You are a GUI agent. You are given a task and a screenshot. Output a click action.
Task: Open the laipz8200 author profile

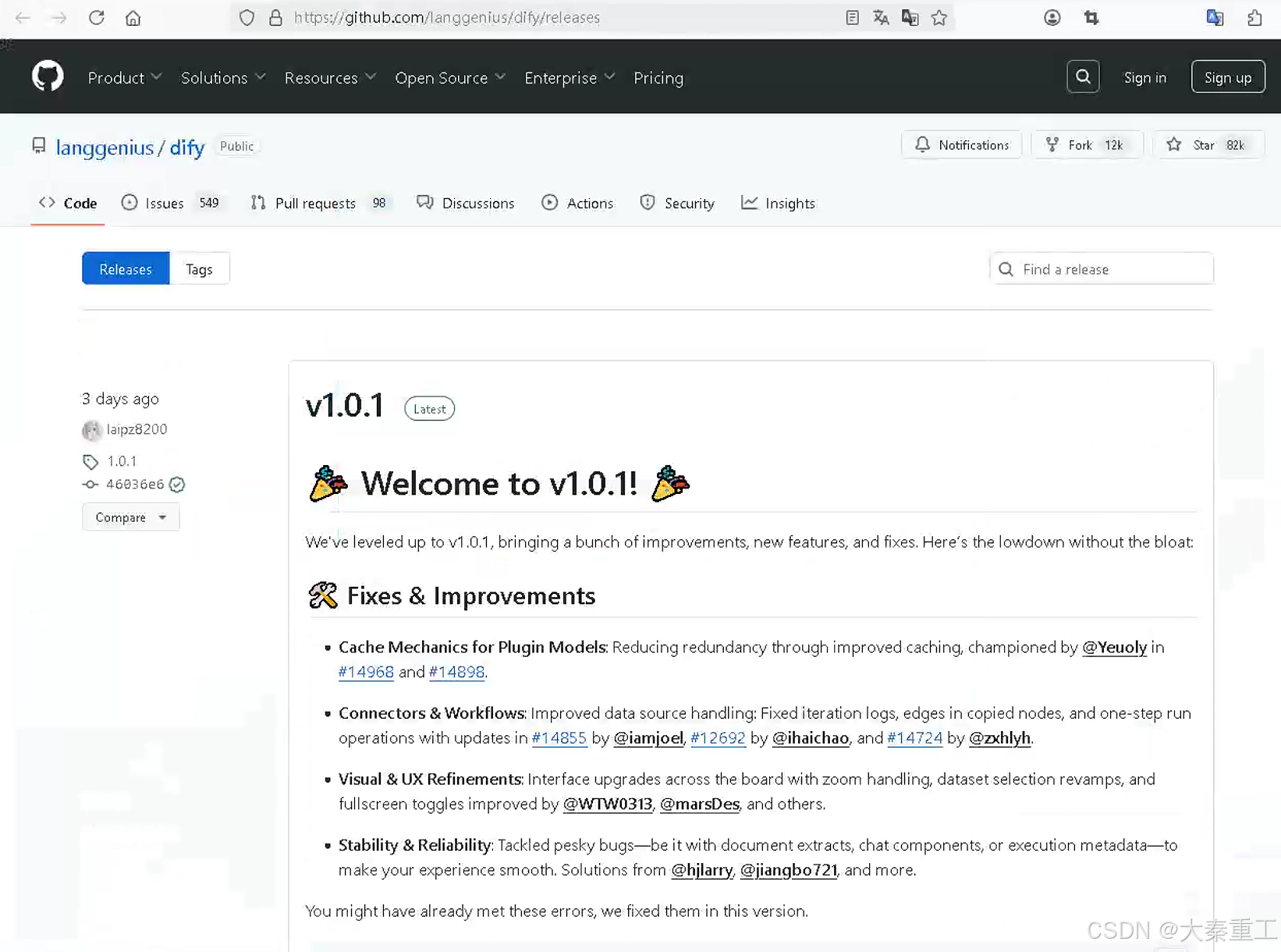tap(137, 429)
